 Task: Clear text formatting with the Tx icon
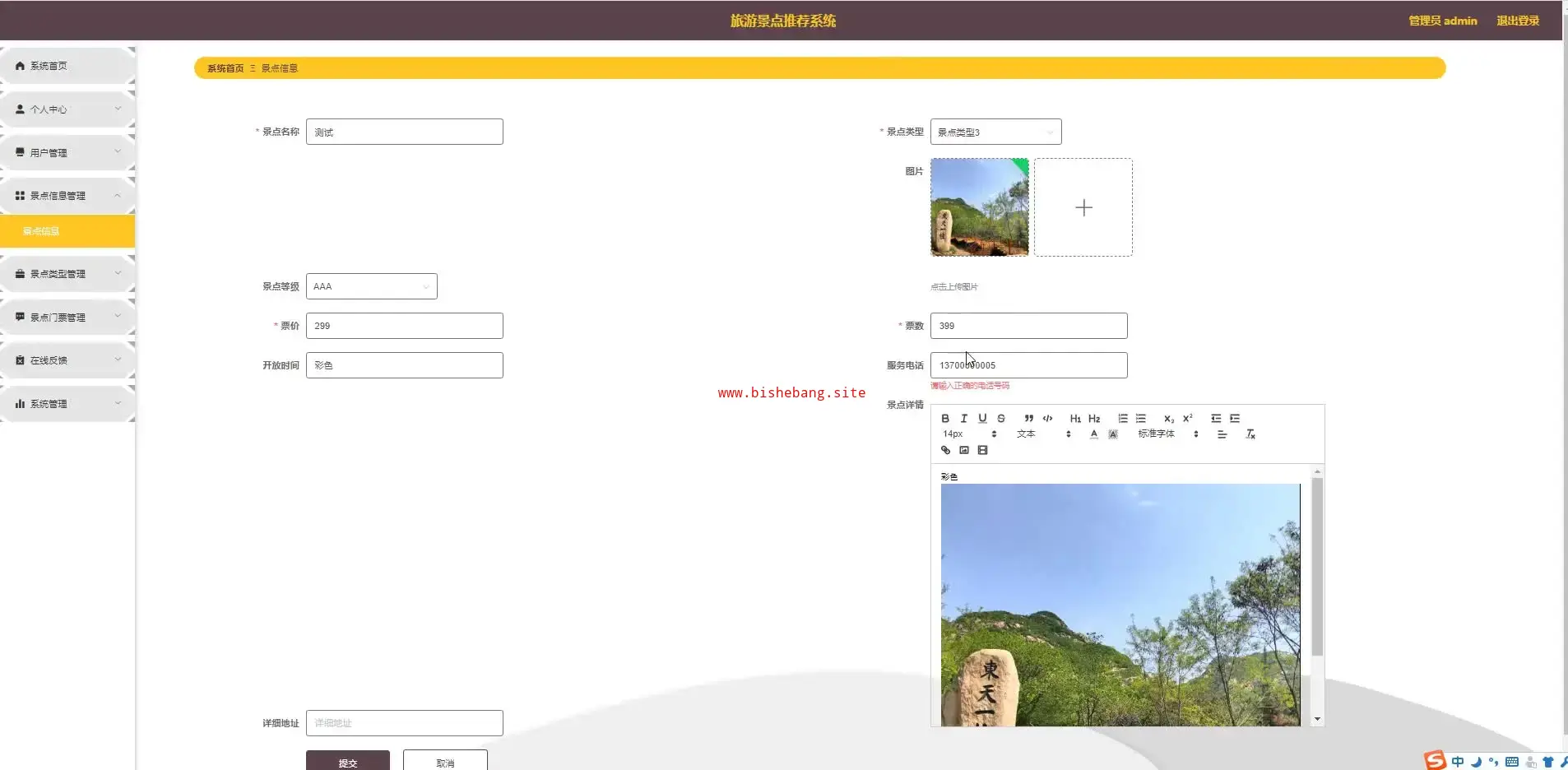1250,434
